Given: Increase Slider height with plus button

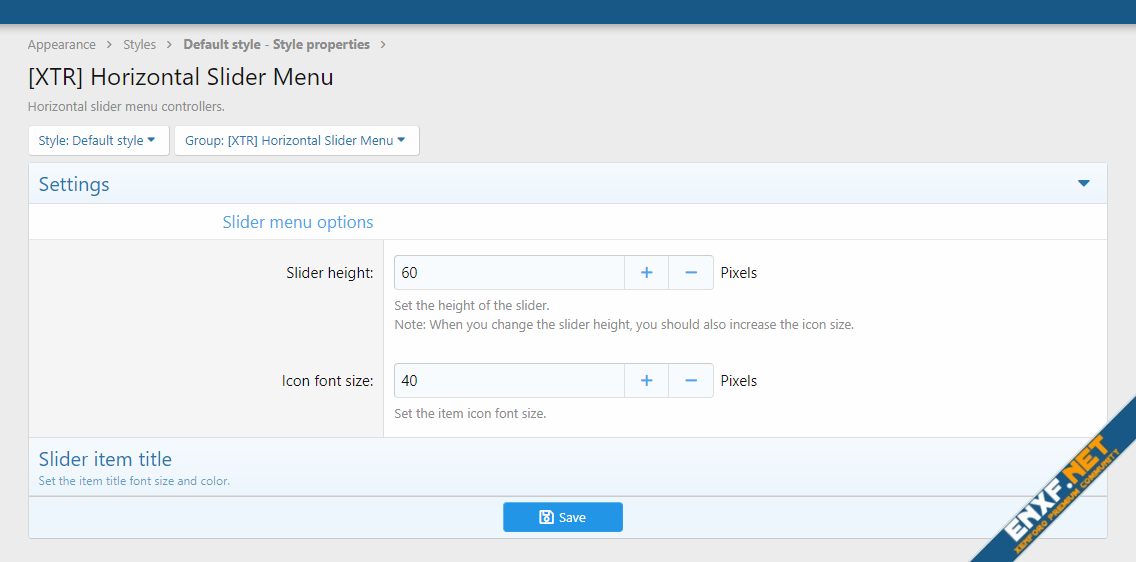Looking at the screenshot, I should [647, 273].
